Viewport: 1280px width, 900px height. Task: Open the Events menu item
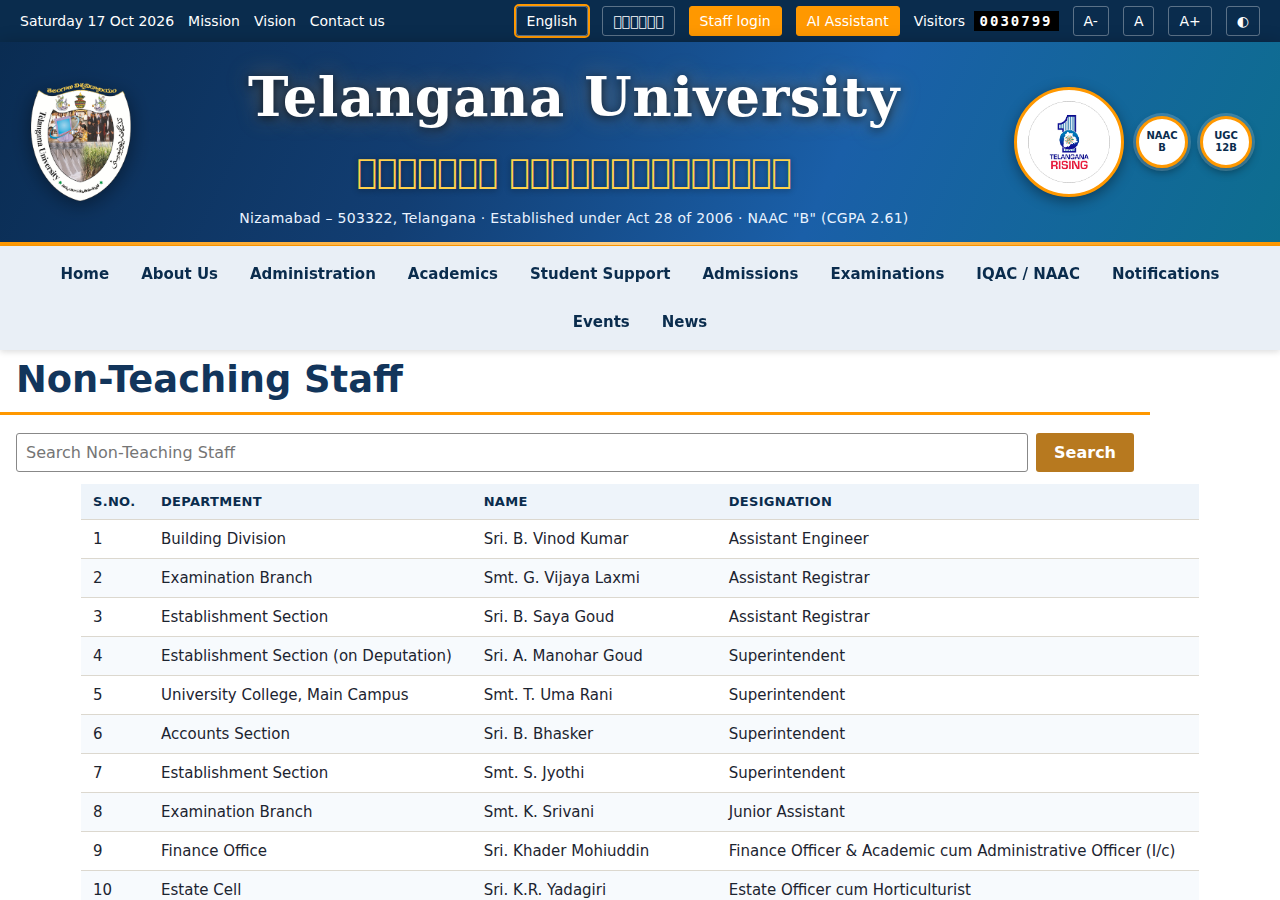601,322
